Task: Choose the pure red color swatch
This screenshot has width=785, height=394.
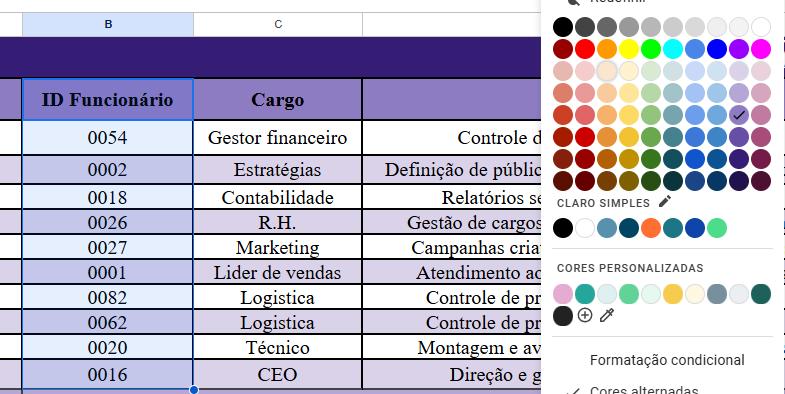Action: (x=585, y=49)
